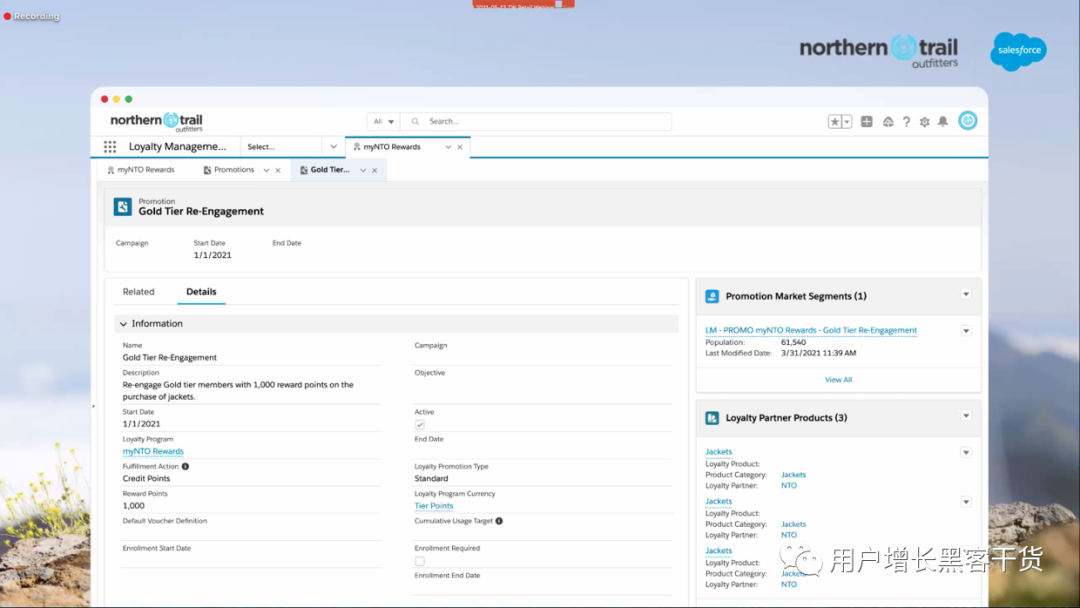Click the Fulfillment Action info icon

point(185,466)
